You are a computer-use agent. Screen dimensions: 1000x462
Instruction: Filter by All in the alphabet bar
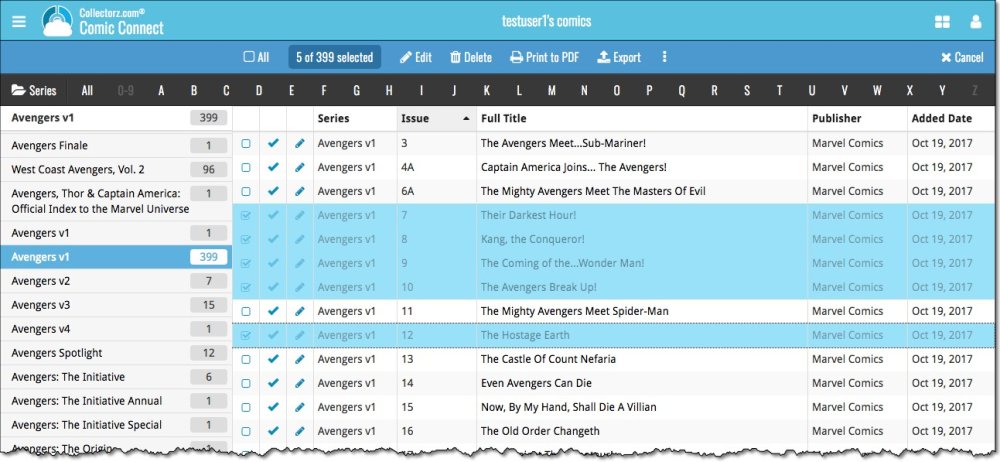[x=87, y=91]
